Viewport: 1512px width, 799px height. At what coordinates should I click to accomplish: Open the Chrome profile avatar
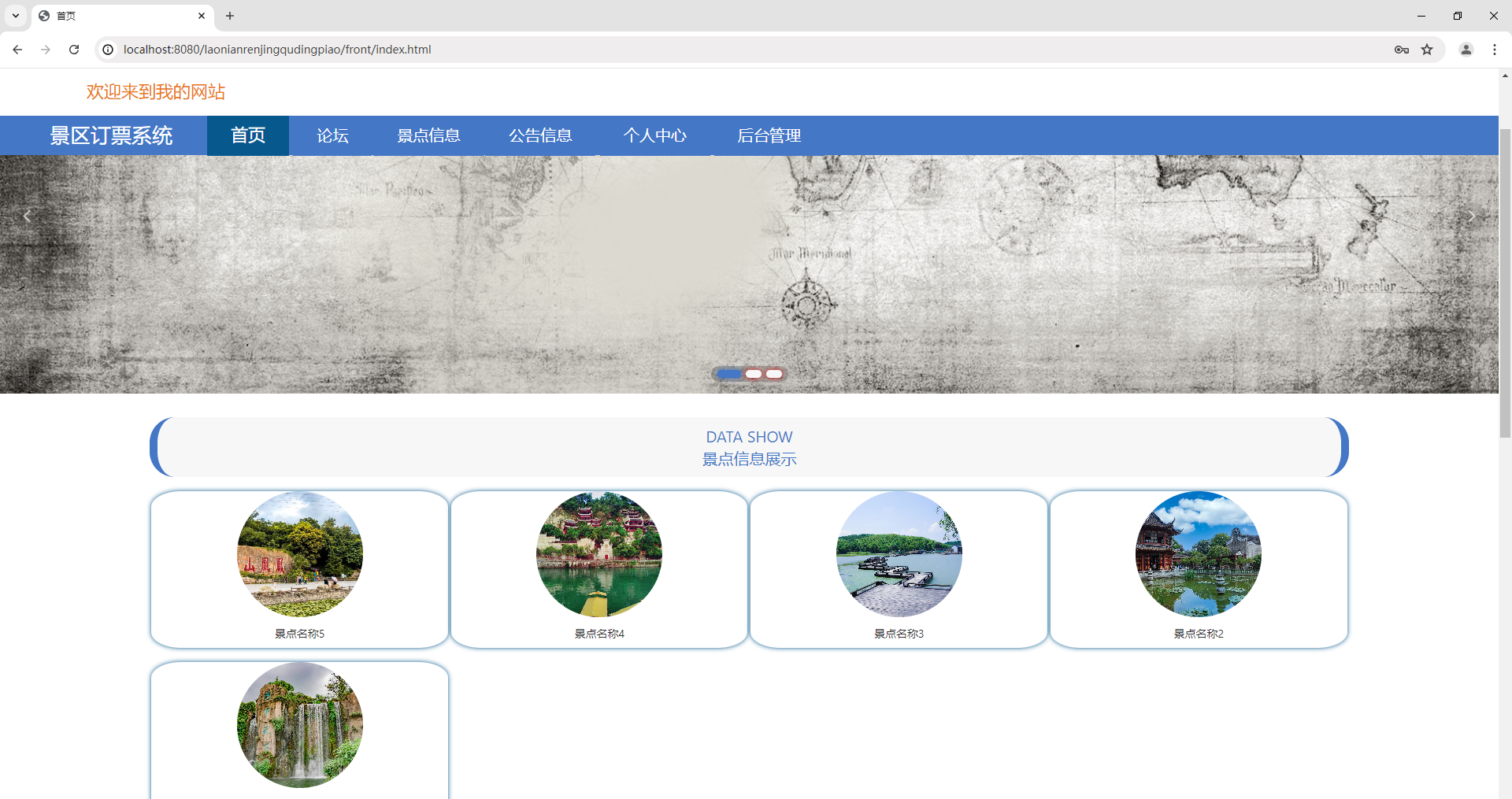(1466, 50)
